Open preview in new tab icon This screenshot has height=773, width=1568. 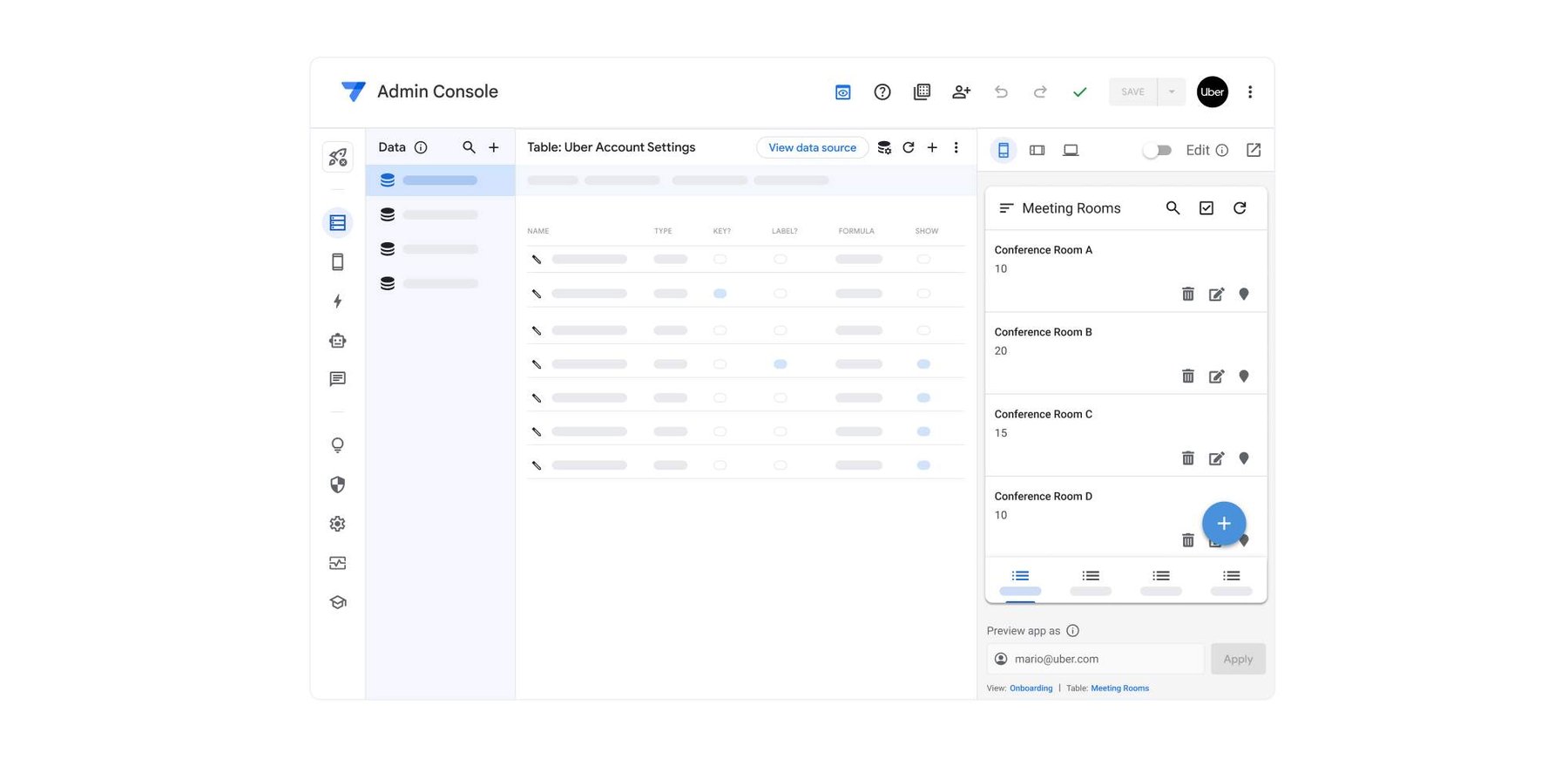(x=1254, y=150)
